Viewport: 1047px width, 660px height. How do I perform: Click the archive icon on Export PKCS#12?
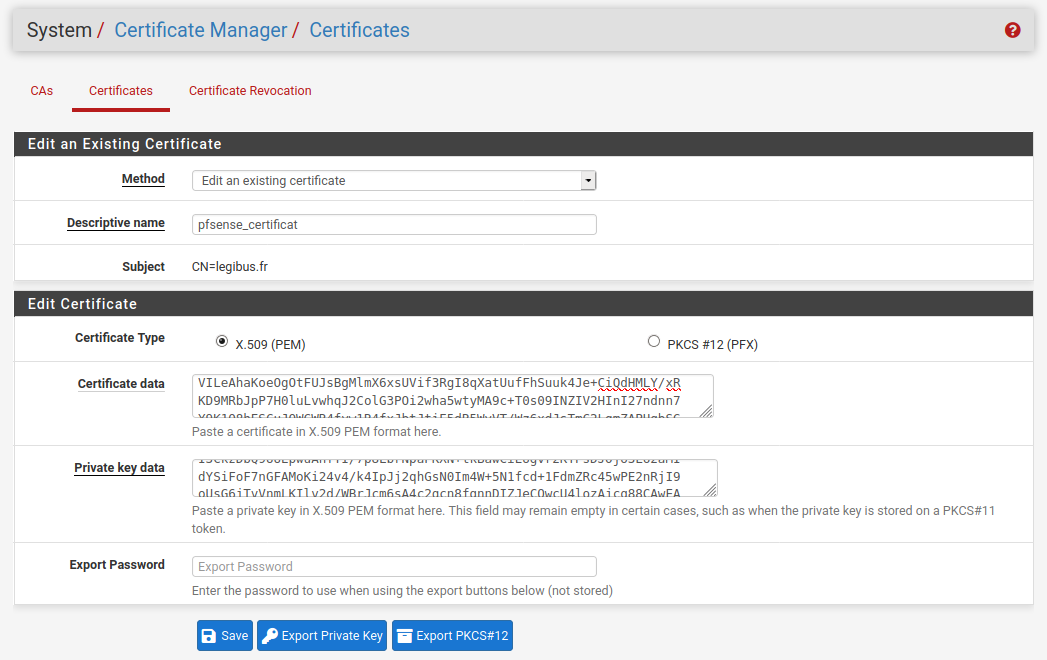(x=404, y=636)
